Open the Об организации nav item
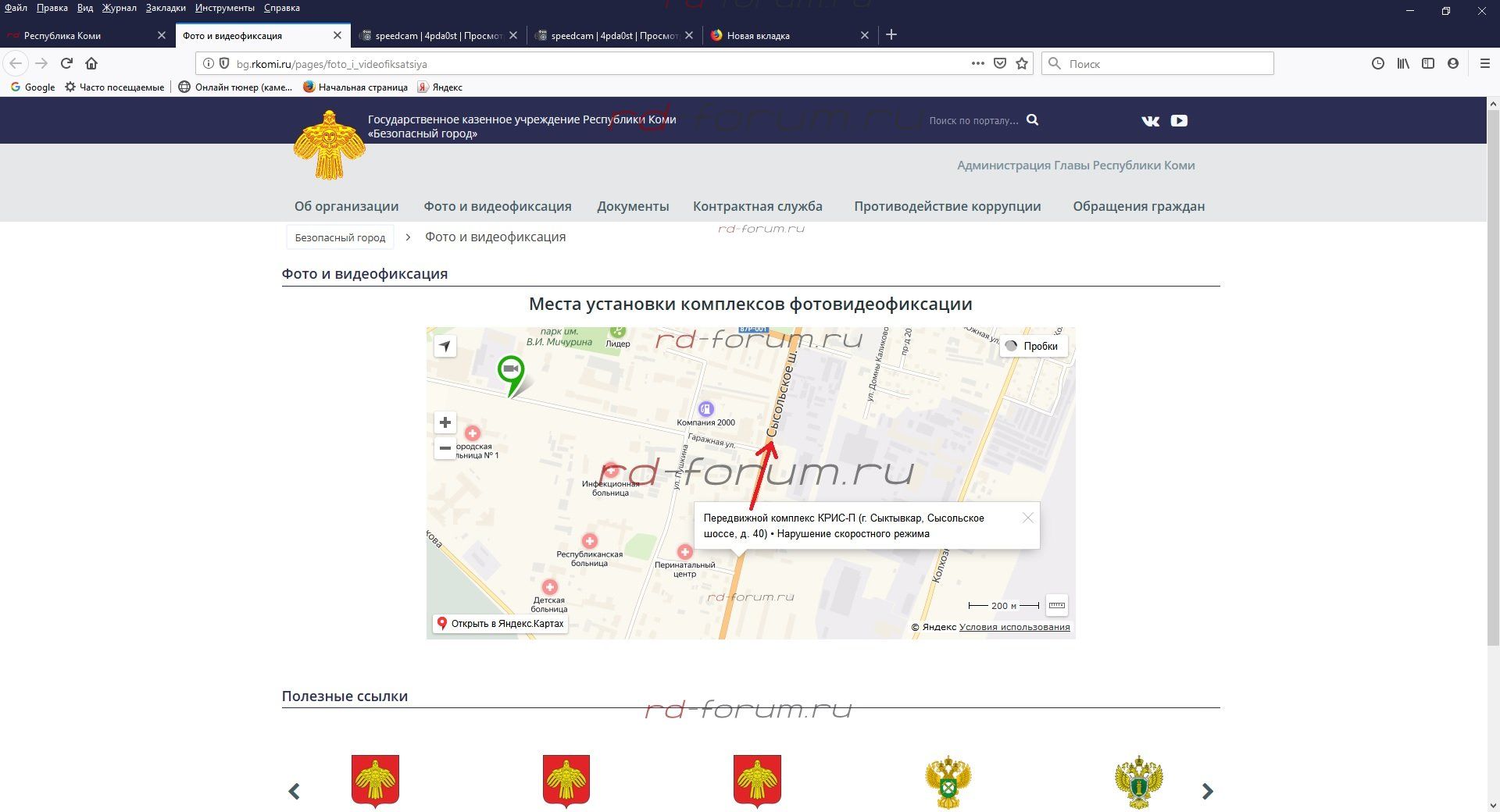 346,206
